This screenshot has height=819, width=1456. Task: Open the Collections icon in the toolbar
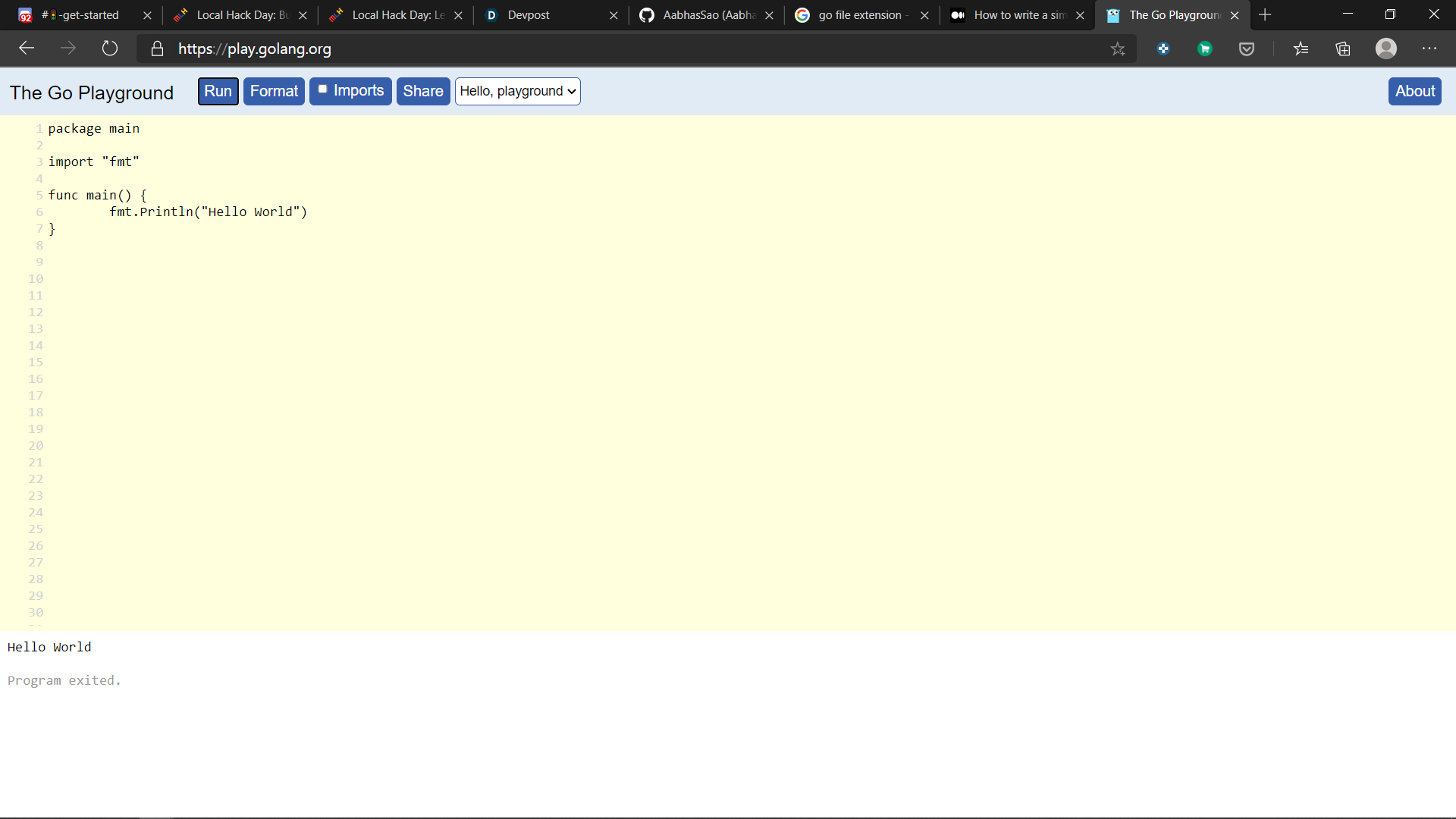click(x=1343, y=49)
